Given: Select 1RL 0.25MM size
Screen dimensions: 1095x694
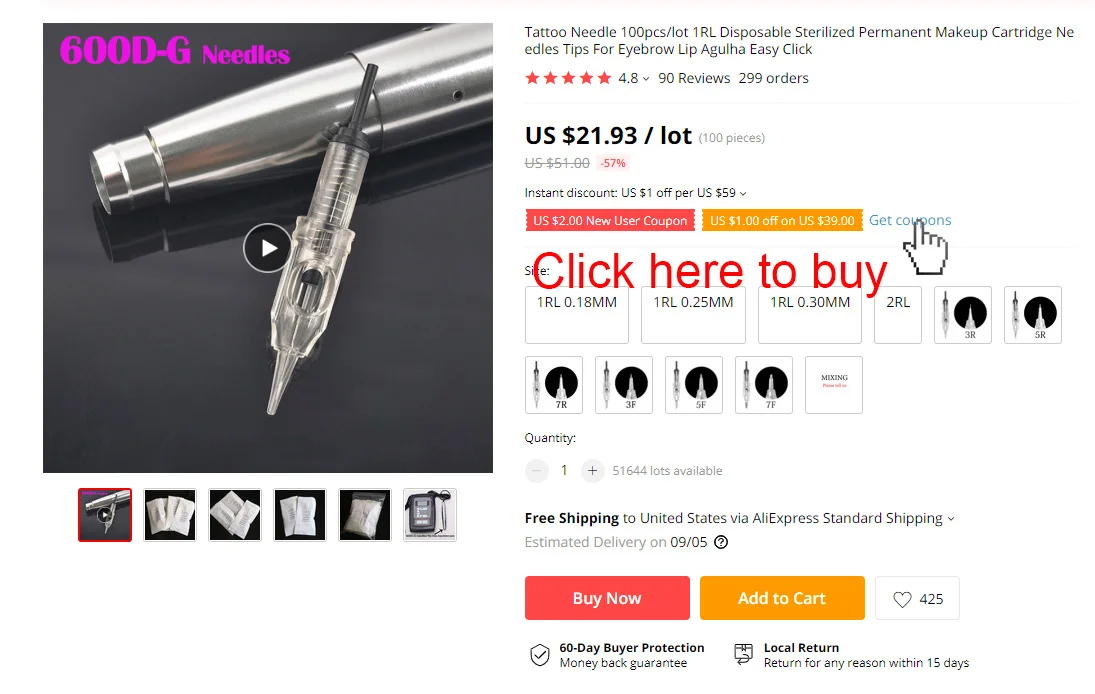Looking at the screenshot, I should [x=693, y=315].
